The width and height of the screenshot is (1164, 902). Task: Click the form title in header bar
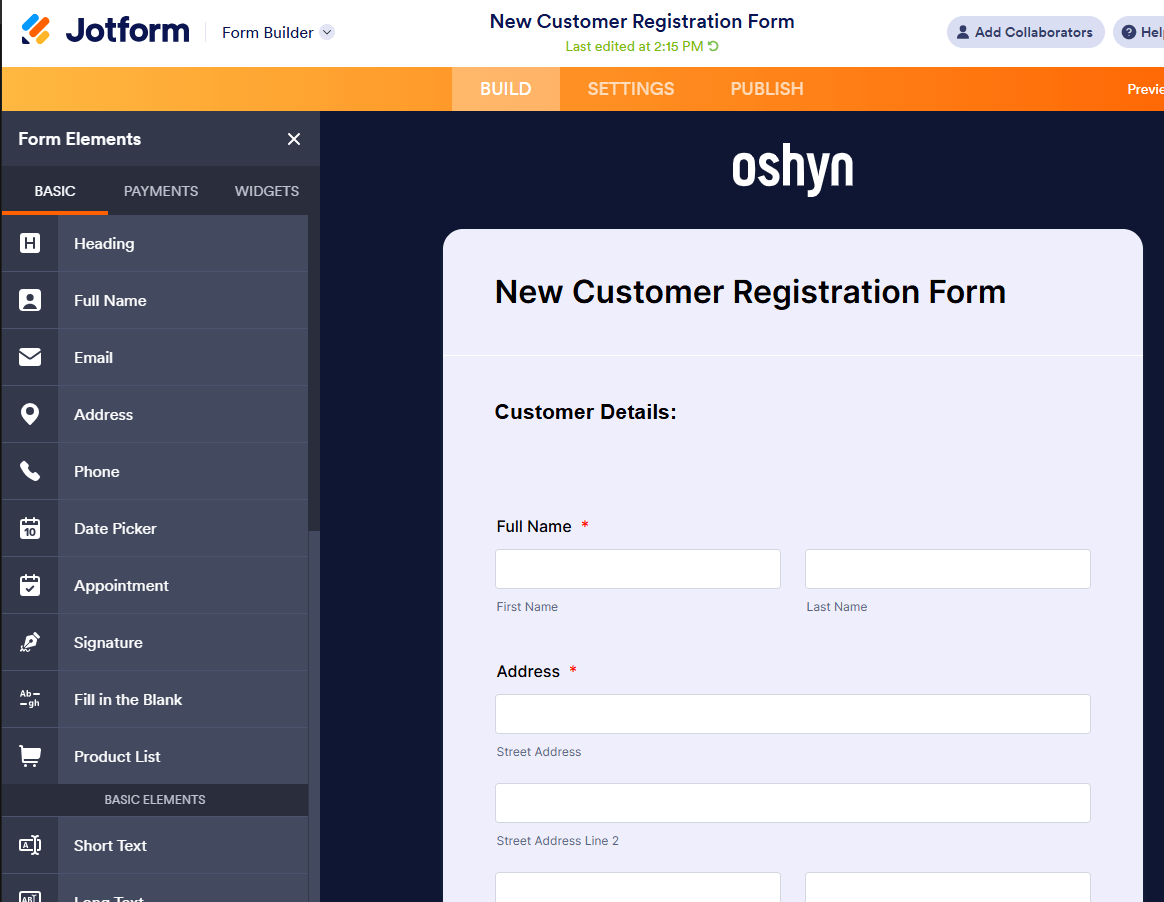point(641,22)
